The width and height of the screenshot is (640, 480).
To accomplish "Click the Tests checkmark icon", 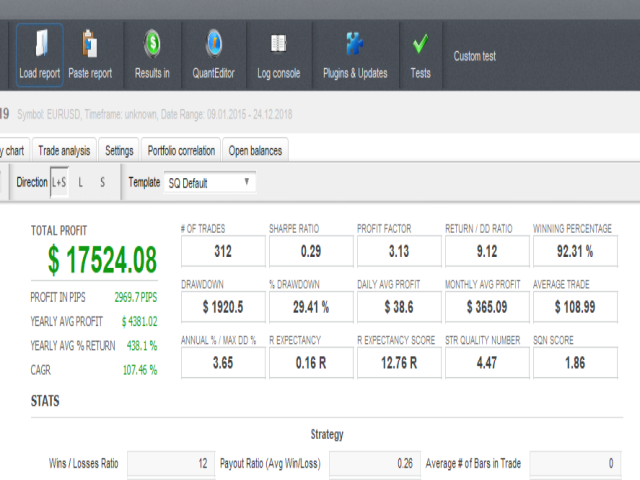I will (421, 46).
